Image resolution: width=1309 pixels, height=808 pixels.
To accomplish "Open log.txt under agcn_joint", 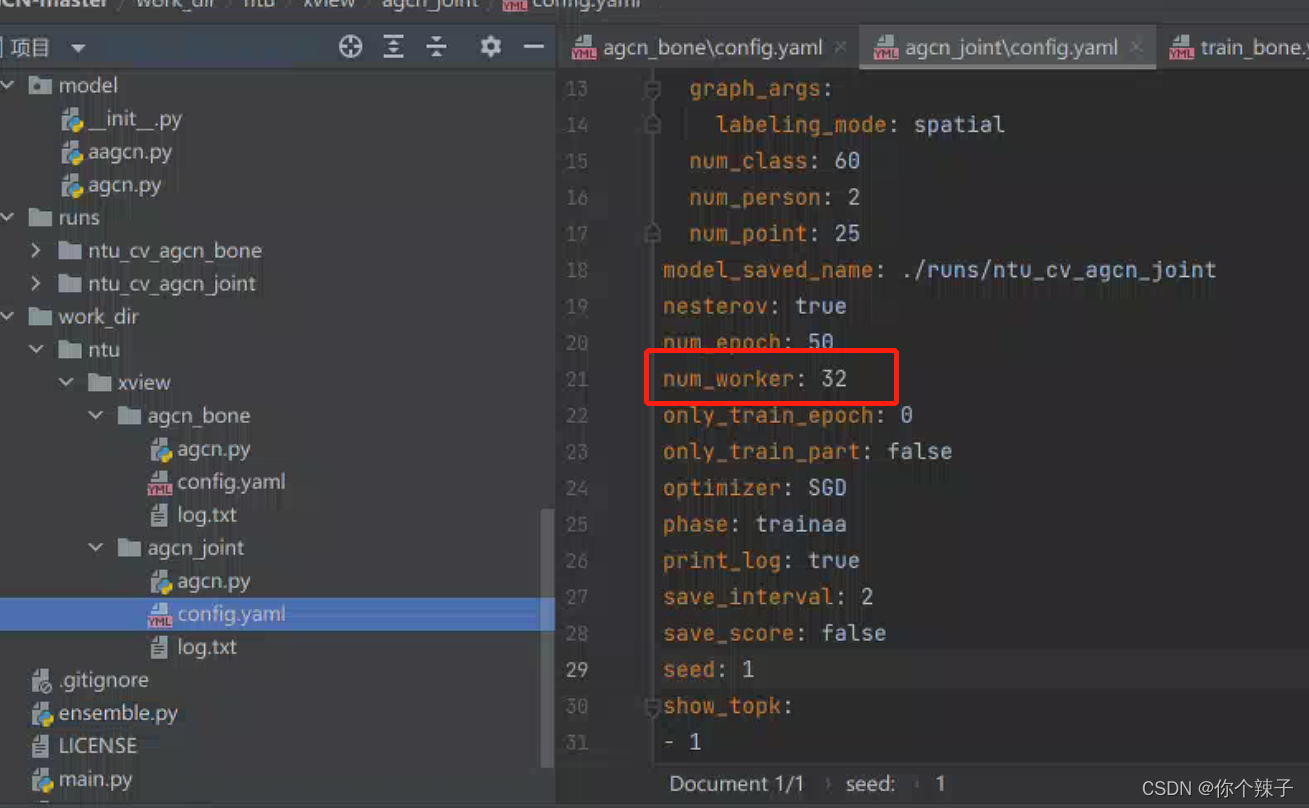I will tap(193, 647).
